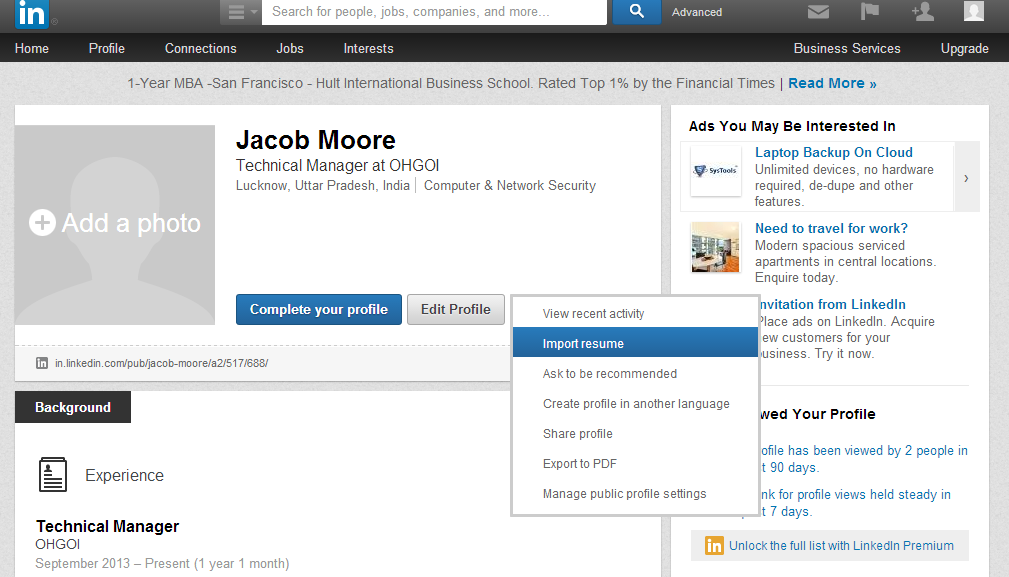Open the messages envelope icon
Screen dimensions: 1009x577
coord(818,12)
